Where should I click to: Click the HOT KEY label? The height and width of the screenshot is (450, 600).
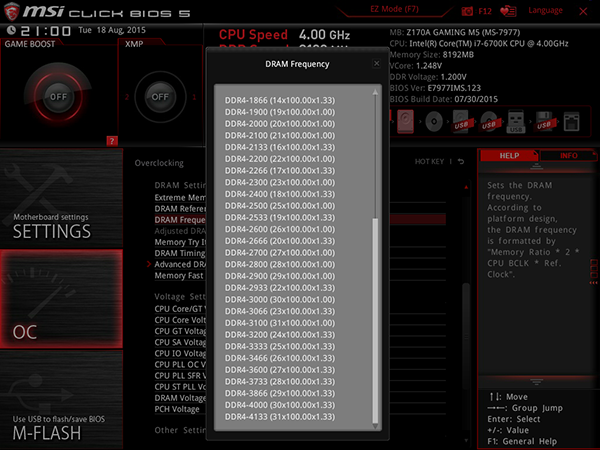click(x=429, y=161)
